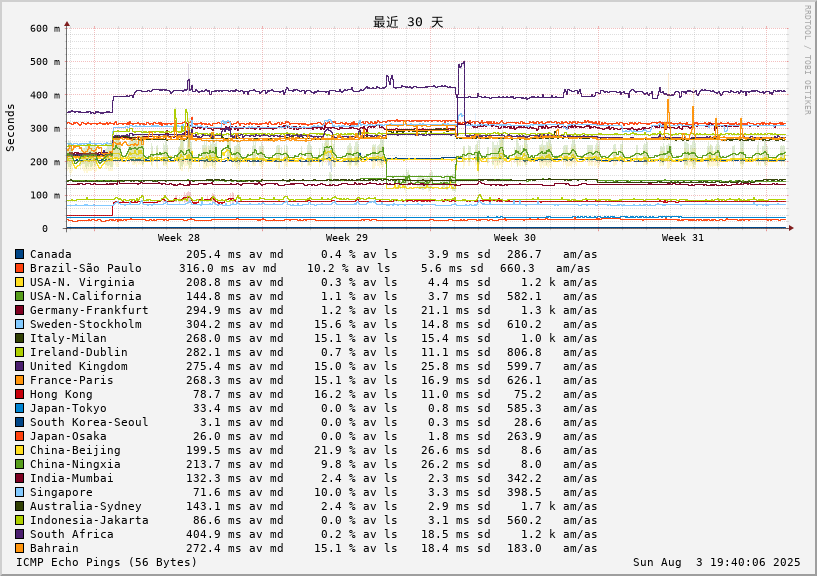This screenshot has width=817, height=576.
Task: Click the Bahrain legend color swatch
Action: coord(19,548)
